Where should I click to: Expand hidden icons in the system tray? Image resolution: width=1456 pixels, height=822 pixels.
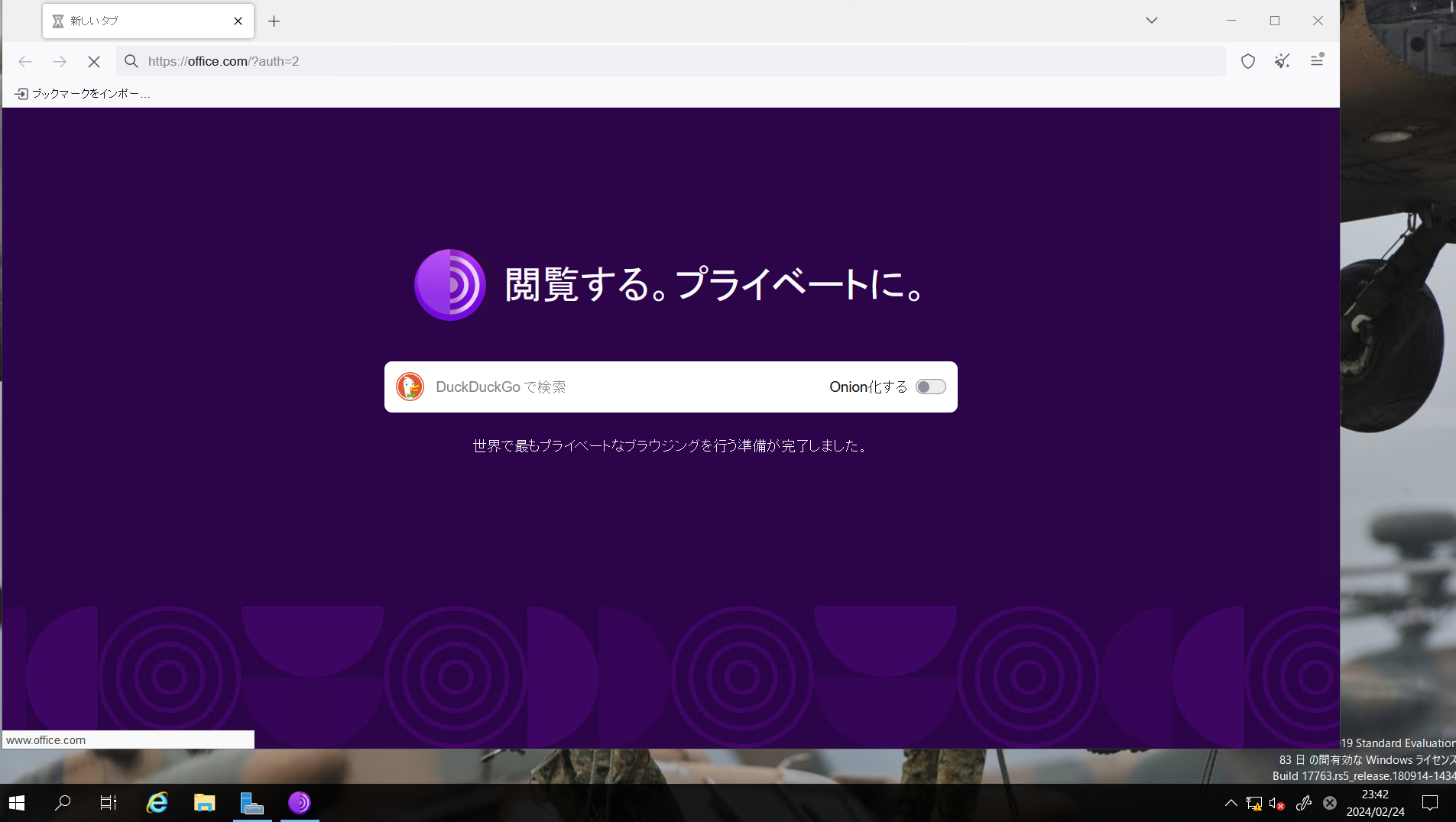[1230, 803]
